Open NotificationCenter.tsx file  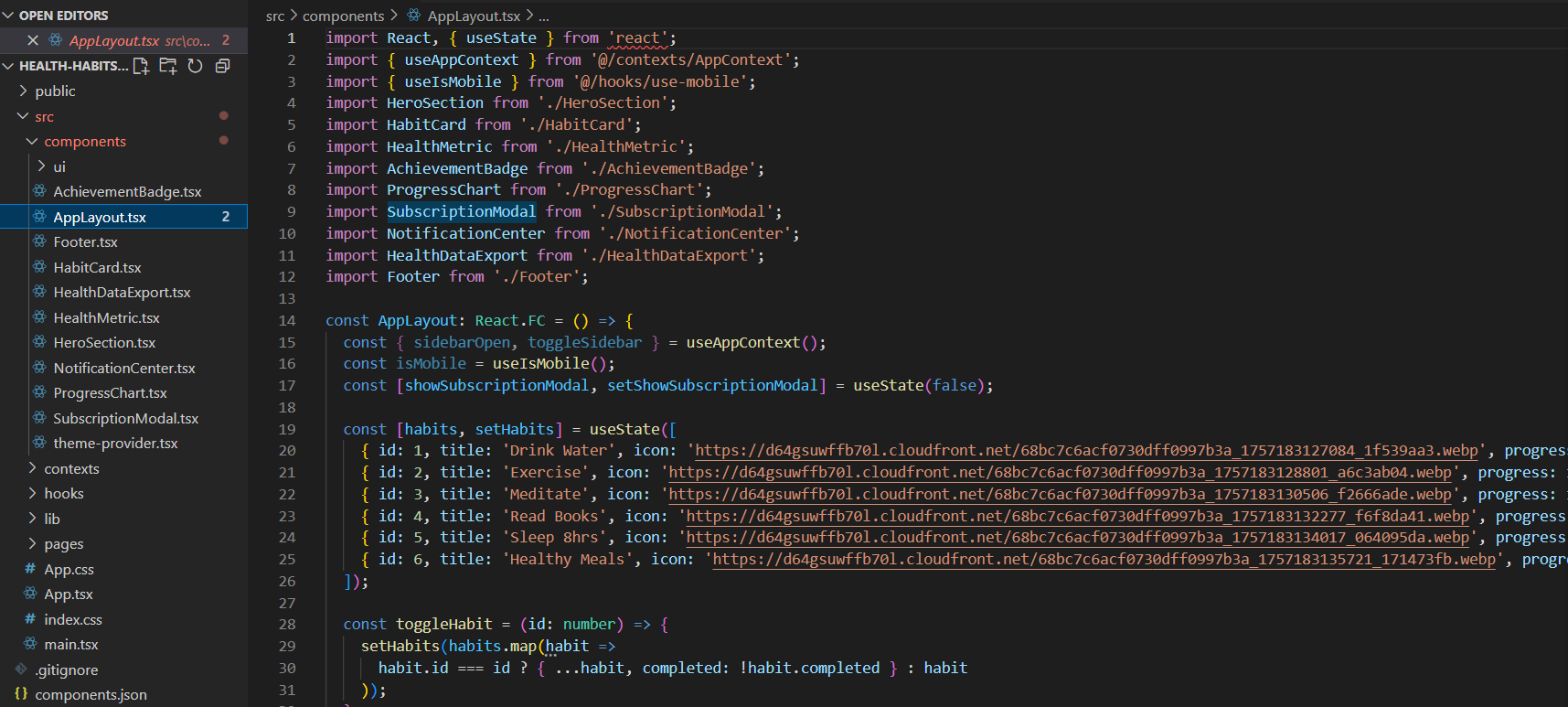(124, 368)
